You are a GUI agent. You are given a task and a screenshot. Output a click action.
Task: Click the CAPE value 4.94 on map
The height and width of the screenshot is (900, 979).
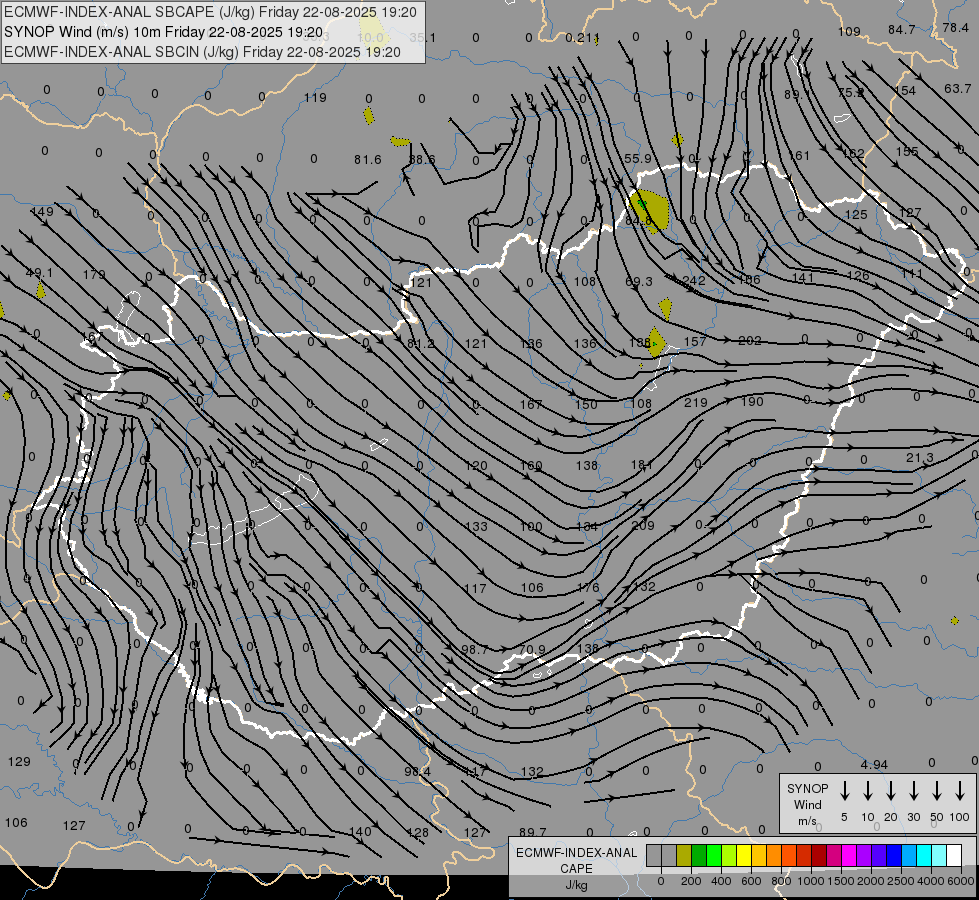click(x=874, y=765)
